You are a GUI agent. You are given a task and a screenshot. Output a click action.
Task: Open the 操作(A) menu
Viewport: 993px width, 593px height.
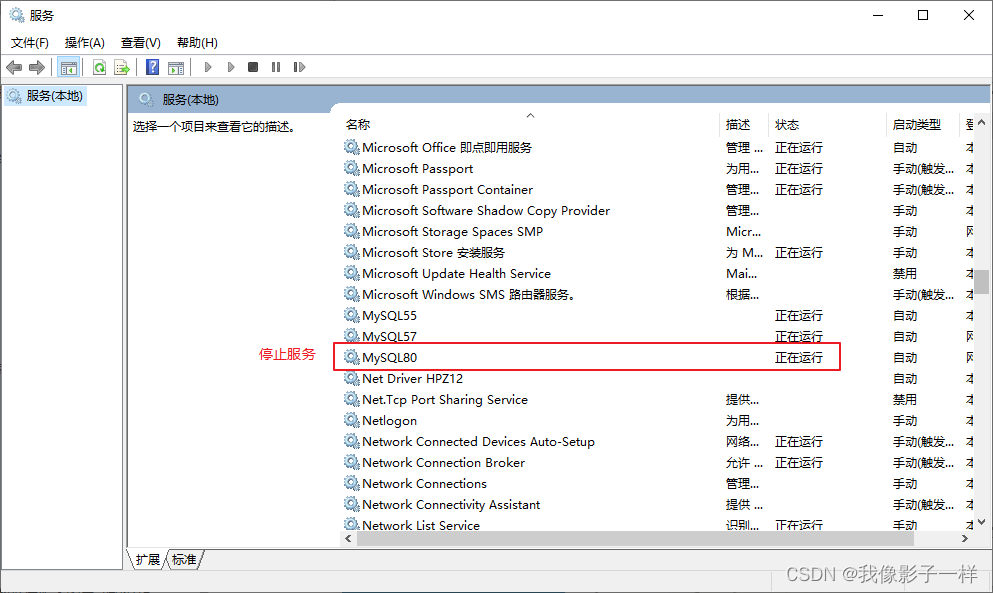click(x=84, y=42)
